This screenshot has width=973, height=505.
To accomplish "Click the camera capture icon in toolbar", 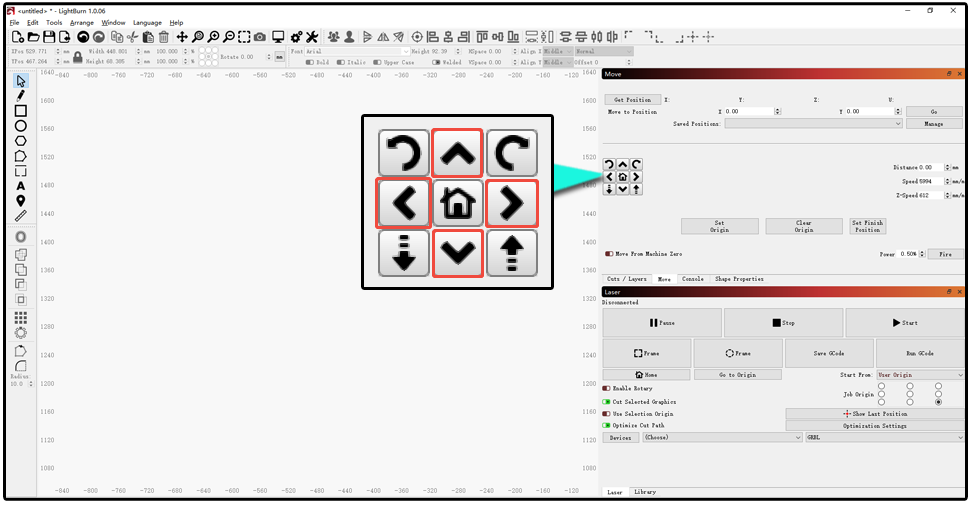I will [260, 37].
